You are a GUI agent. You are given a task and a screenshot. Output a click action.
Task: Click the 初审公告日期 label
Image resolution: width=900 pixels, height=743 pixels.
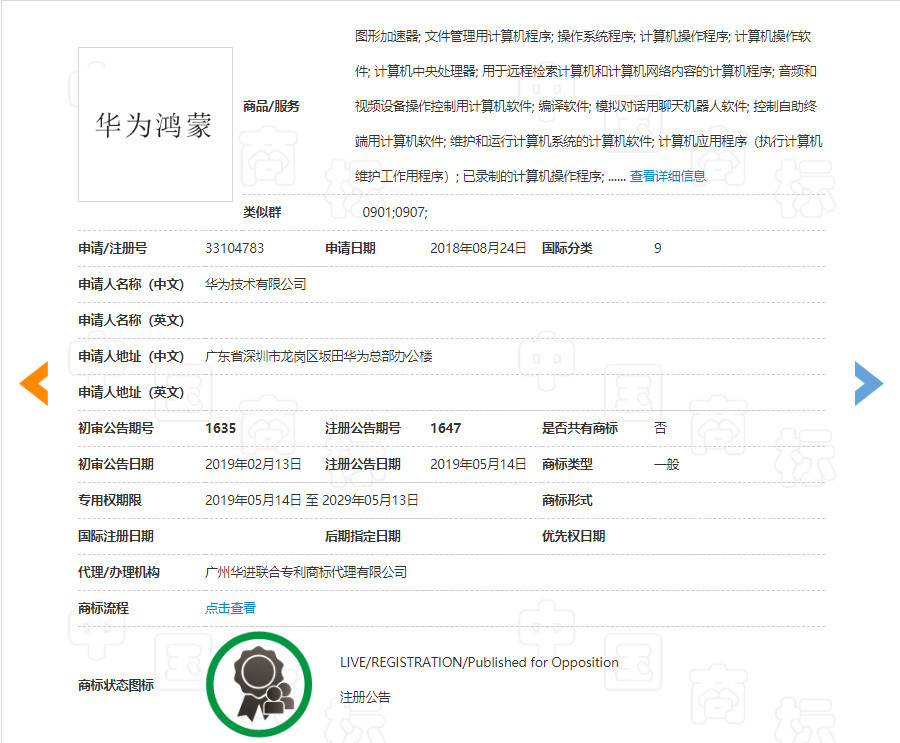click(x=116, y=464)
